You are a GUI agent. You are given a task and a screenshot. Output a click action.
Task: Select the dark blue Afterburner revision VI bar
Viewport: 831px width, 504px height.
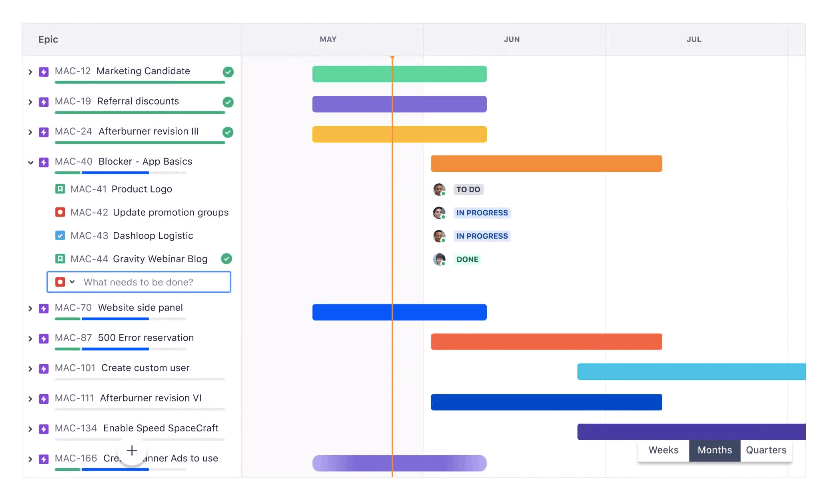546,402
